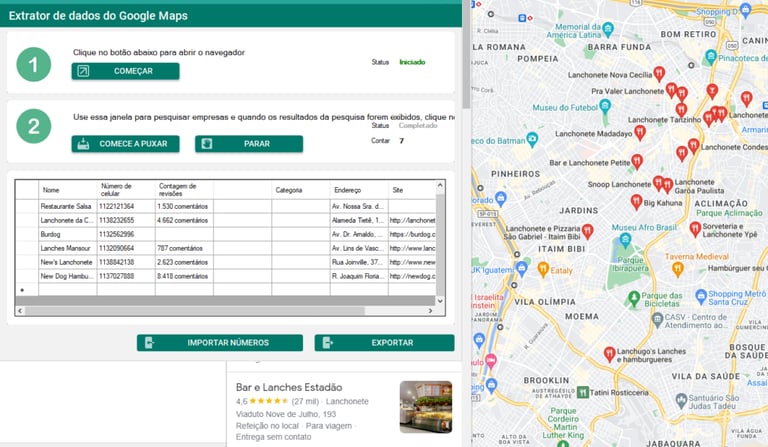768x447 pixels.
Task: Click the Taverna Medieval map marker
Action: coord(677,269)
